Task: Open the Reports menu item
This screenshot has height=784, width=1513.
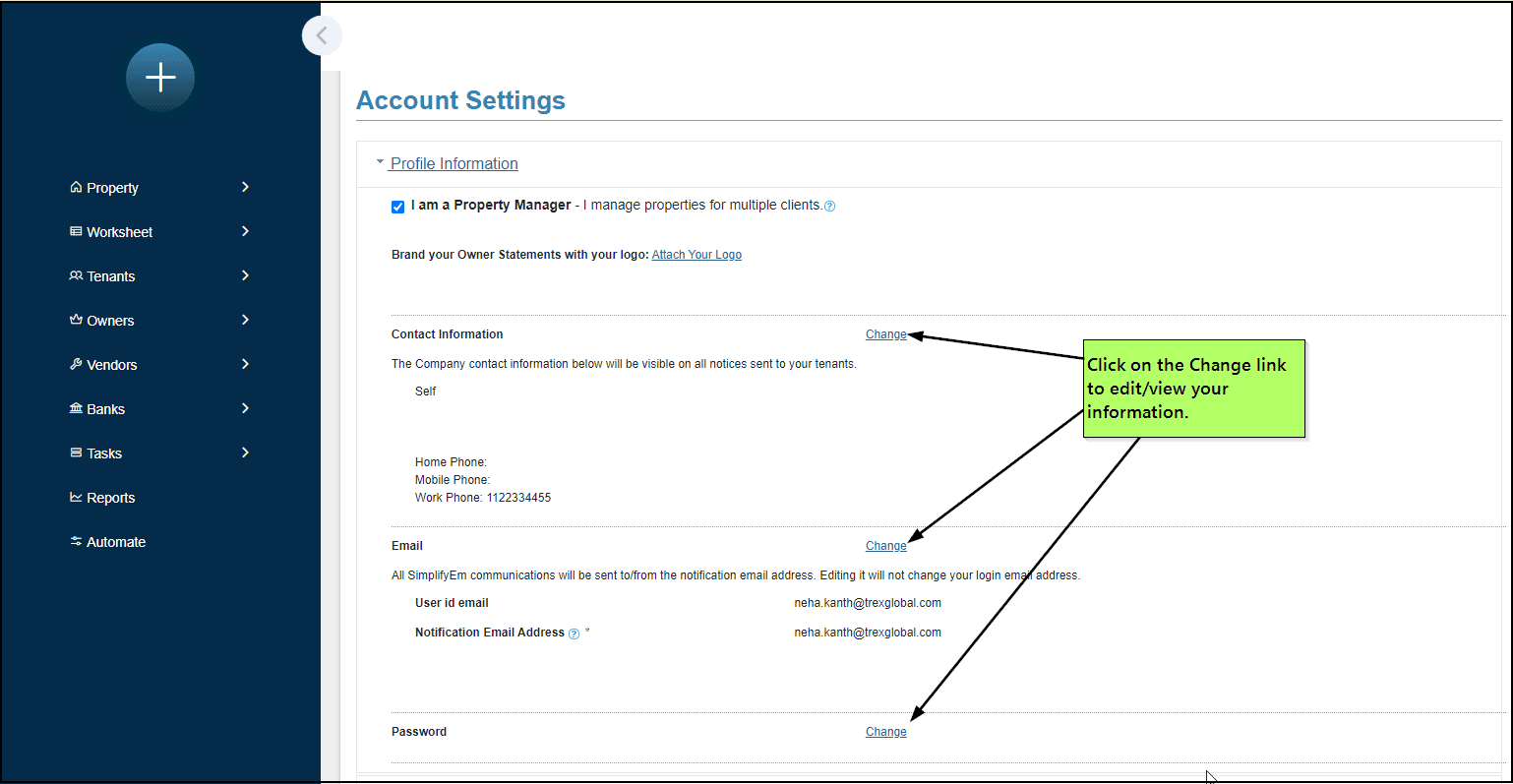Action: point(110,498)
